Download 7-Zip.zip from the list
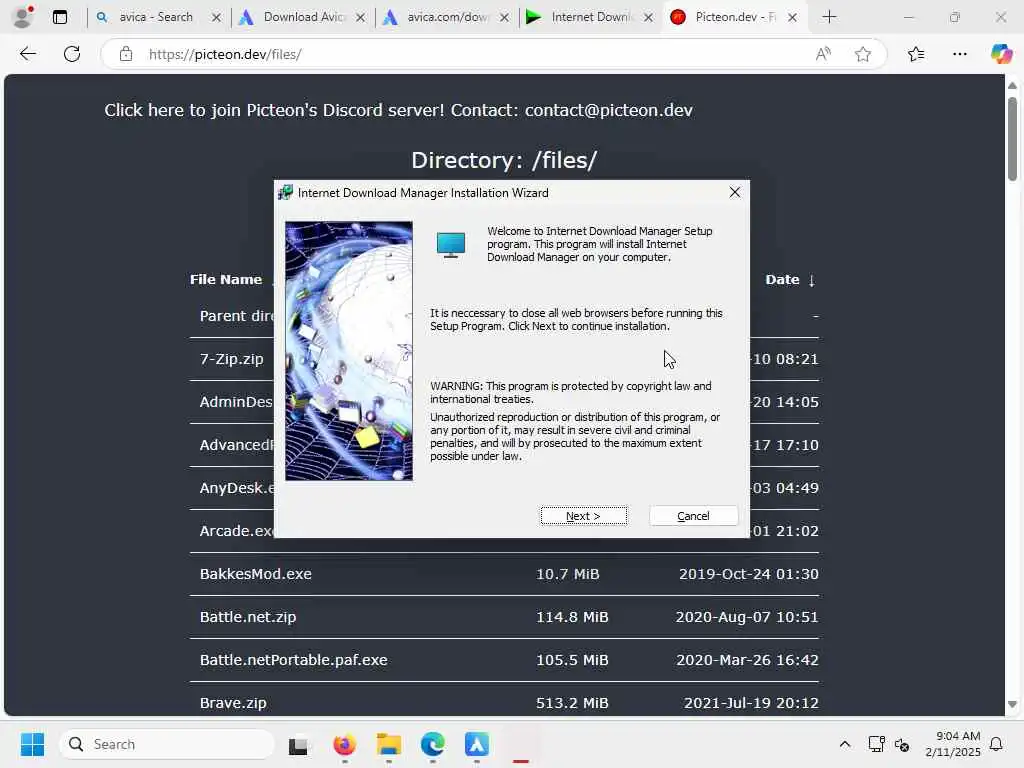The height and width of the screenshot is (768, 1024). (x=232, y=359)
